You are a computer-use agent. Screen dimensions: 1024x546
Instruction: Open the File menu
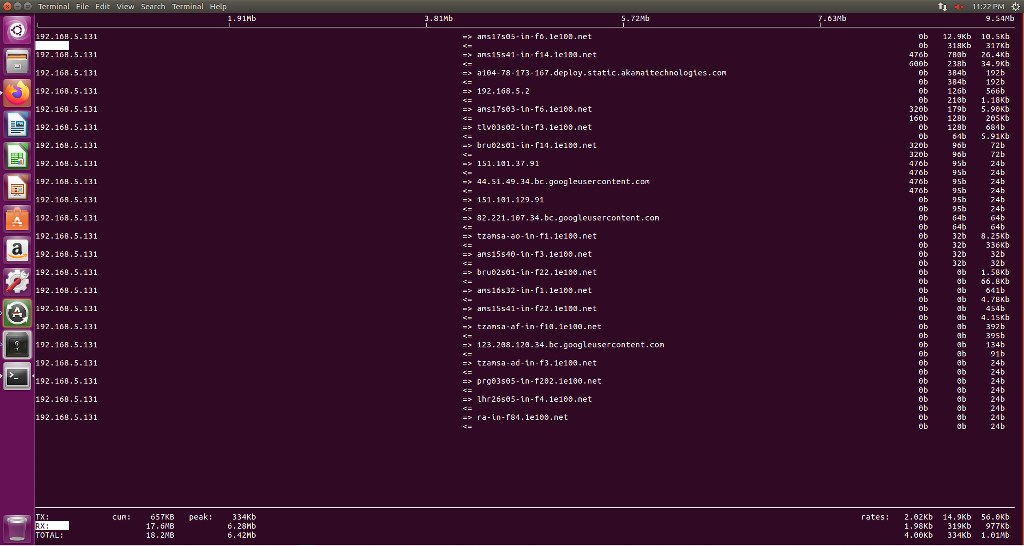point(82,7)
